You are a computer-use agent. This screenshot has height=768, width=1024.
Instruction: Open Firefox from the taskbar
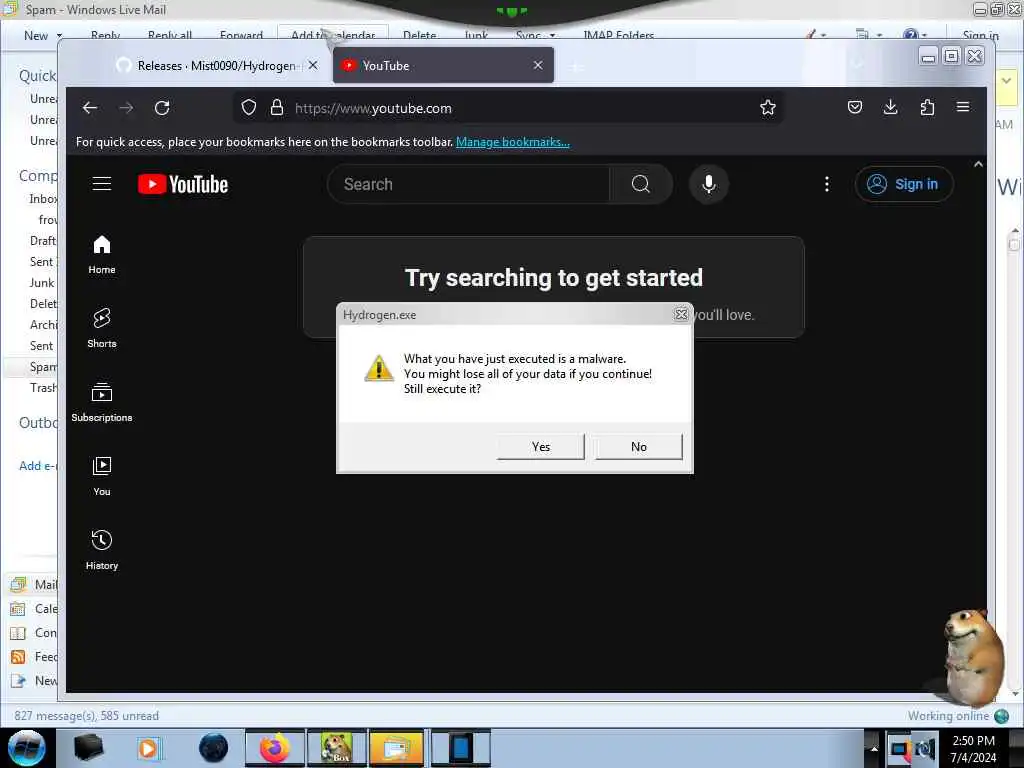[x=274, y=748]
